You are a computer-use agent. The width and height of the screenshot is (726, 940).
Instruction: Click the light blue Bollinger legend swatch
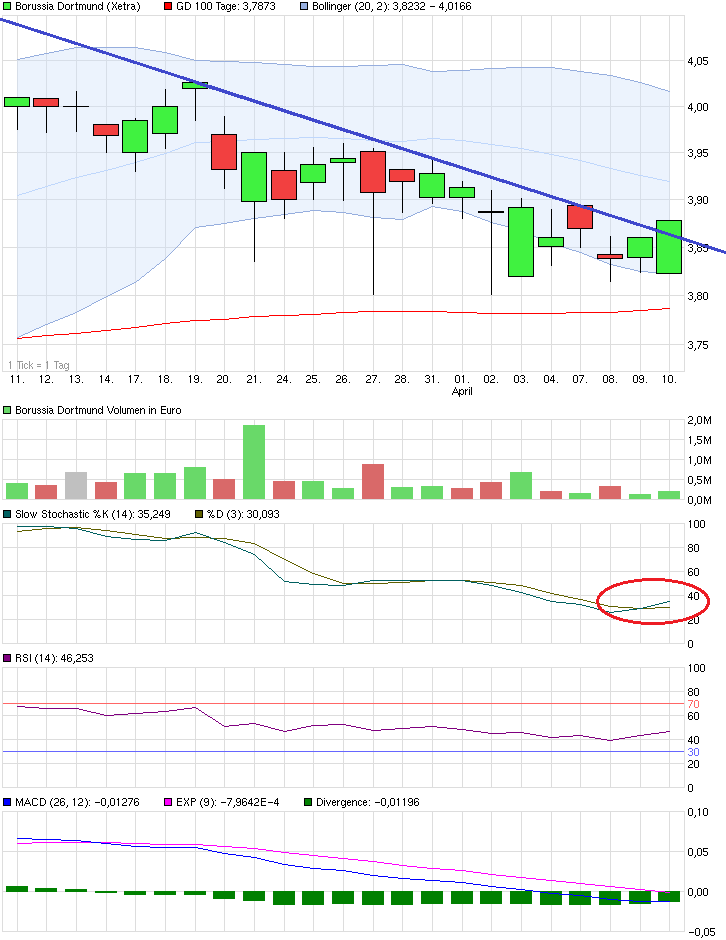click(x=304, y=7)
